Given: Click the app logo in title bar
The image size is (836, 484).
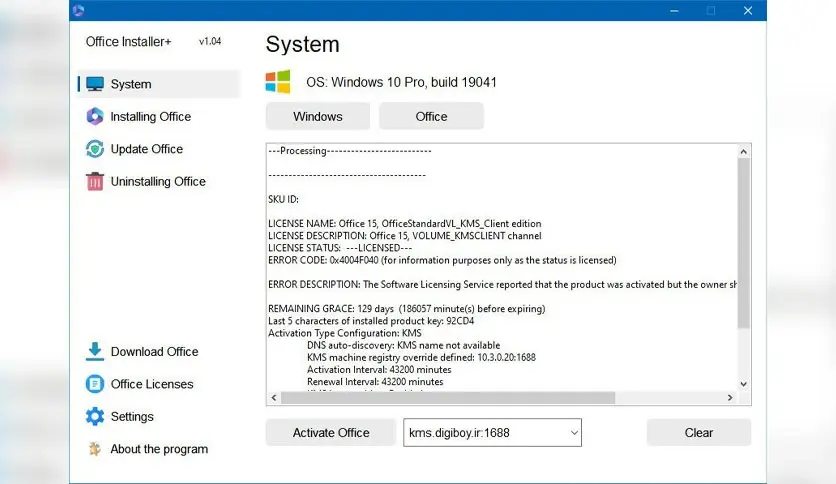Looking at the screenshot, I should click(x=80, y=11).
